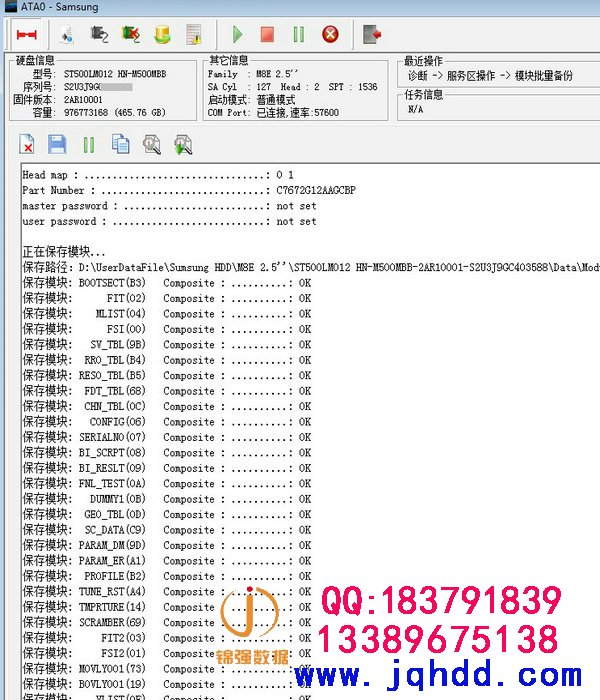Image resolution: width=600 pixels, height=700 pixels.
Task: Select BI_SCRPT(08) module log row
Action: (167, 453)
